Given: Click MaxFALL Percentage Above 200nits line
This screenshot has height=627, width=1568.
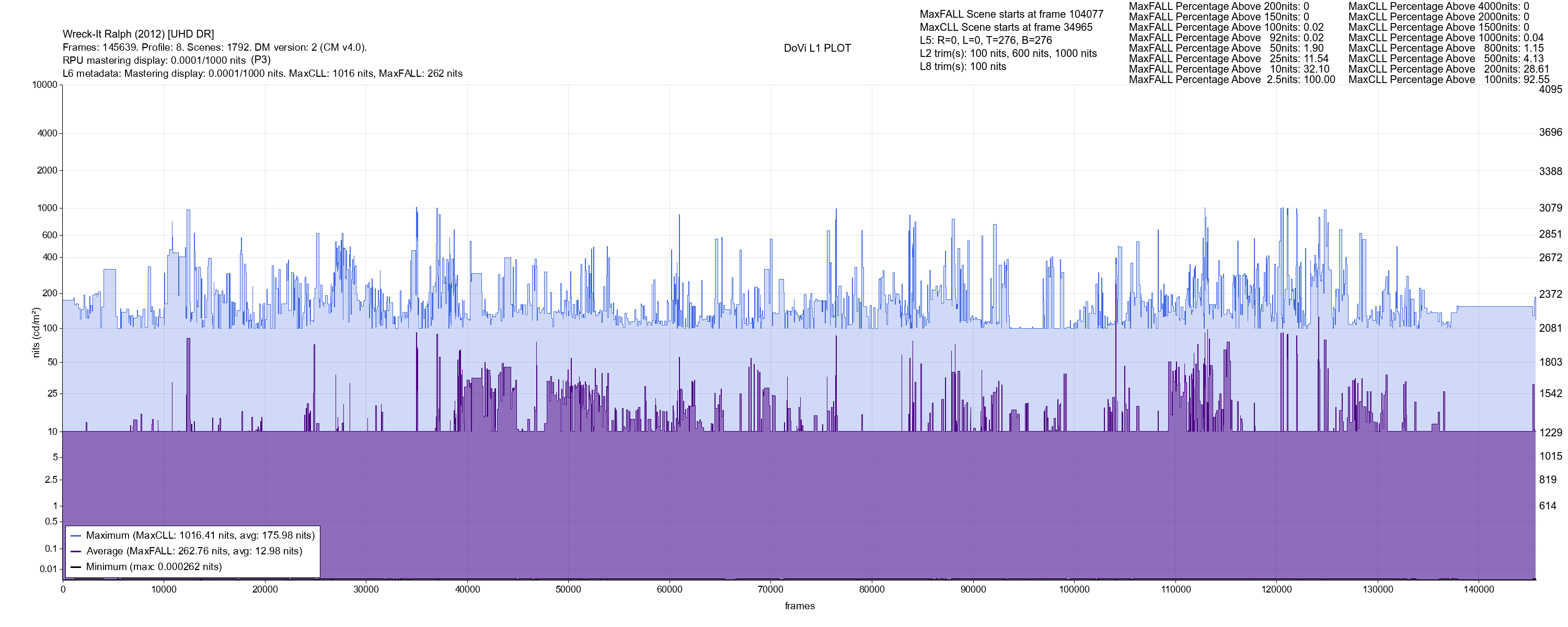Looking at the screenshot, I should click(1219, 6).
